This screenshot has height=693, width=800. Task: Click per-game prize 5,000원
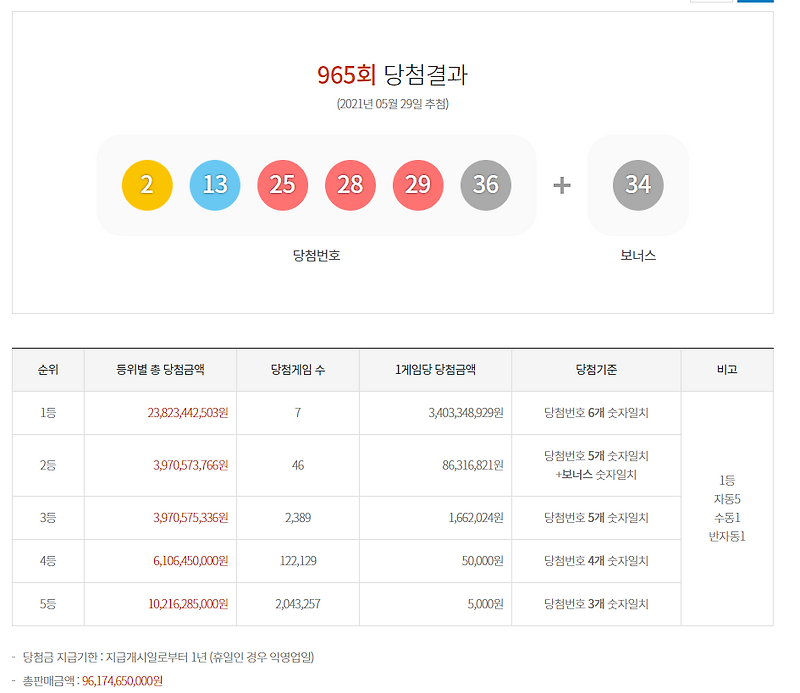pos(486,604)
